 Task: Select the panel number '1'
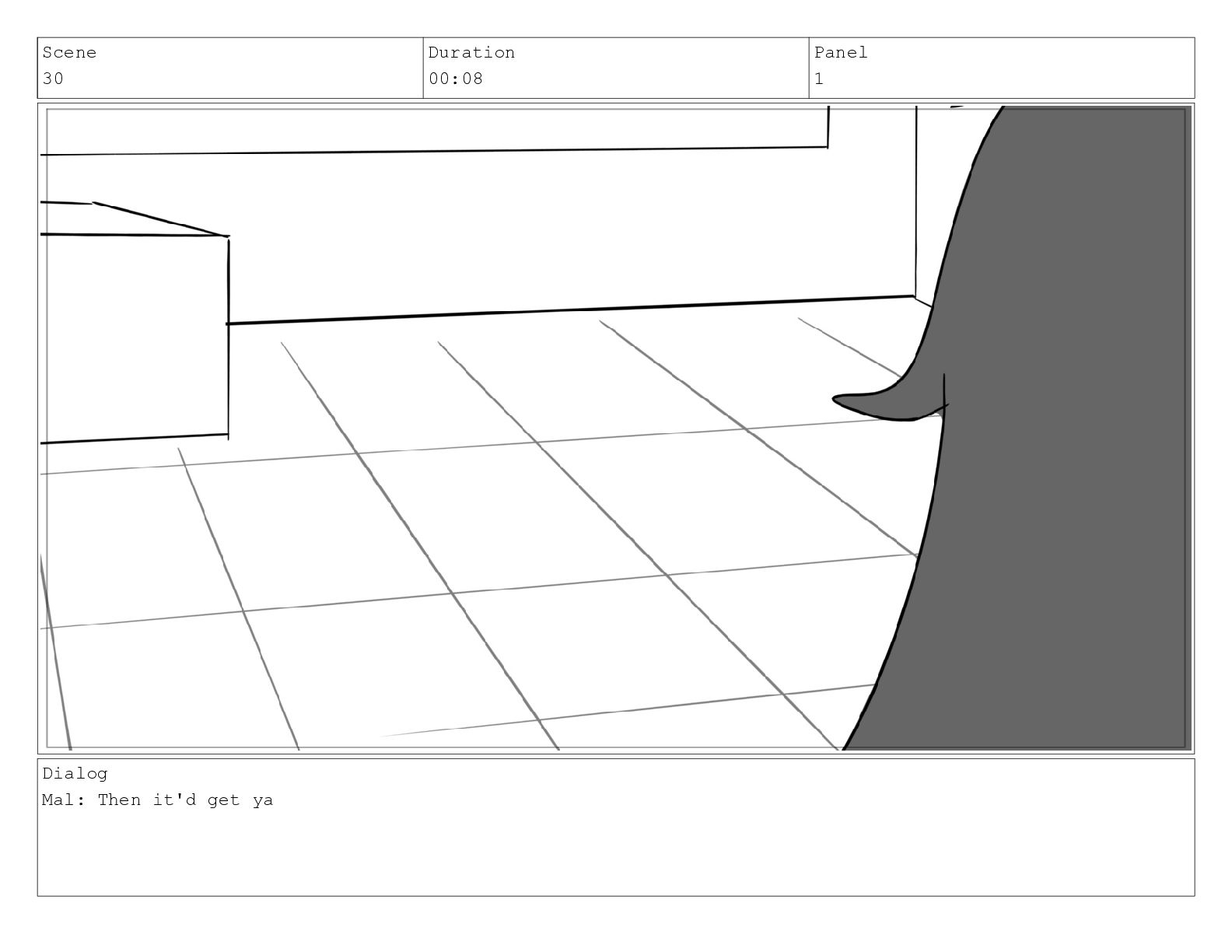tap(819, 79)
